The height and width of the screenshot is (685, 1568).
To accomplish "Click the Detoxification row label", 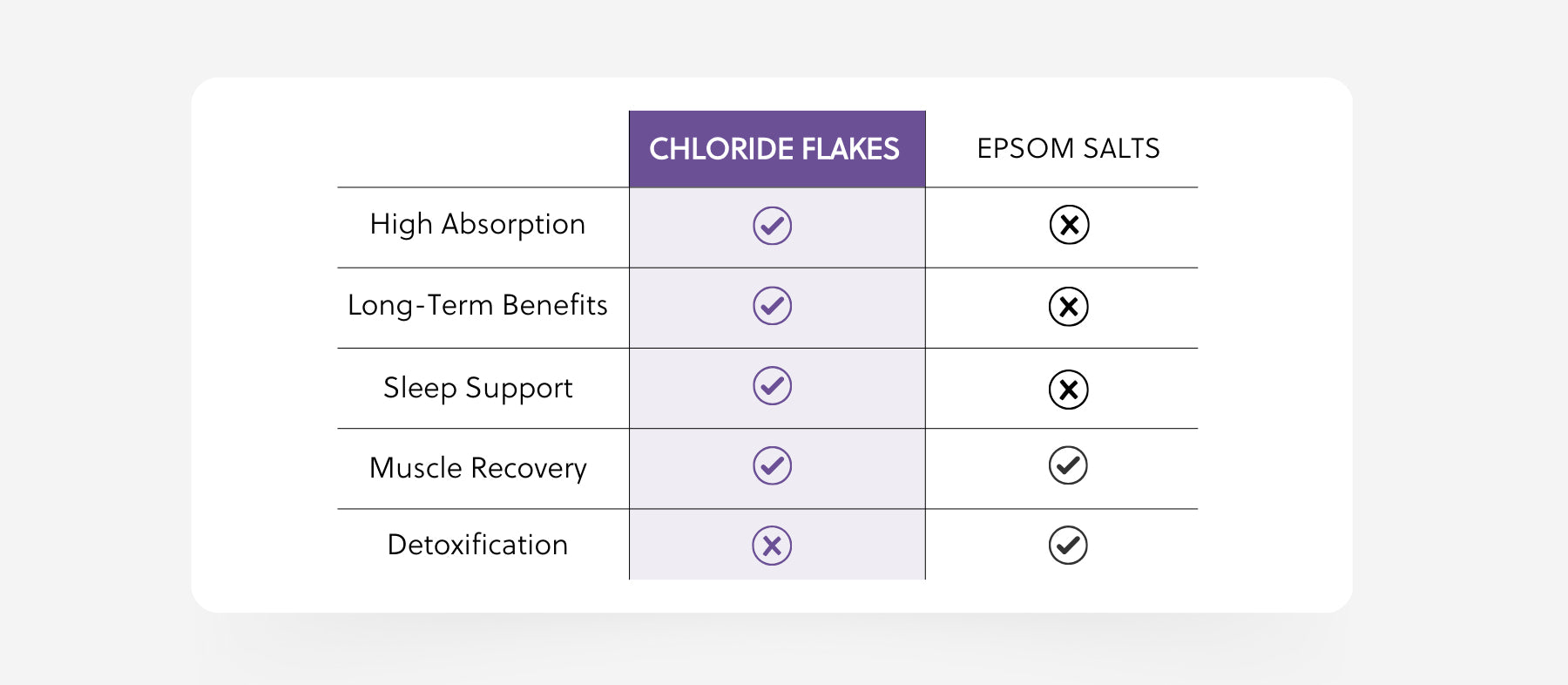I will coord(477,545).
